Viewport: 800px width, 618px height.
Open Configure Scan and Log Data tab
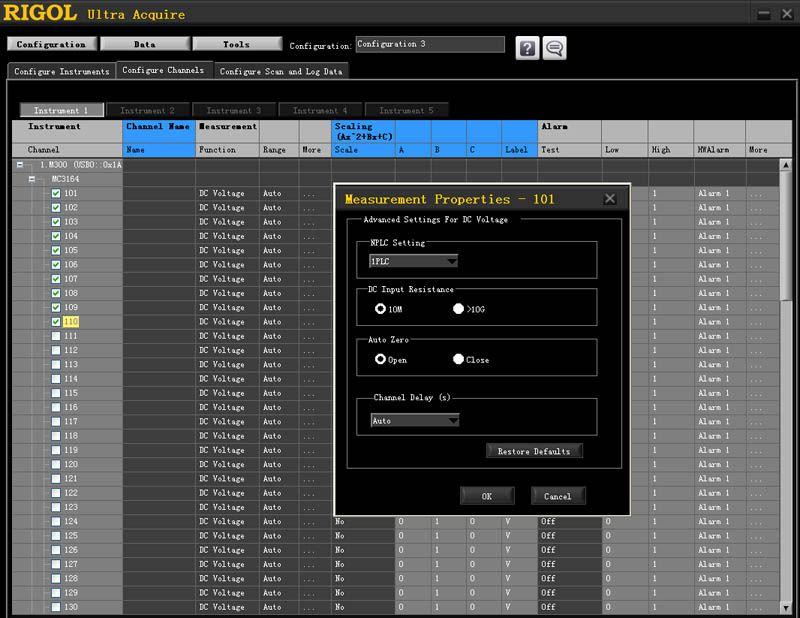[x=280, y=71]
